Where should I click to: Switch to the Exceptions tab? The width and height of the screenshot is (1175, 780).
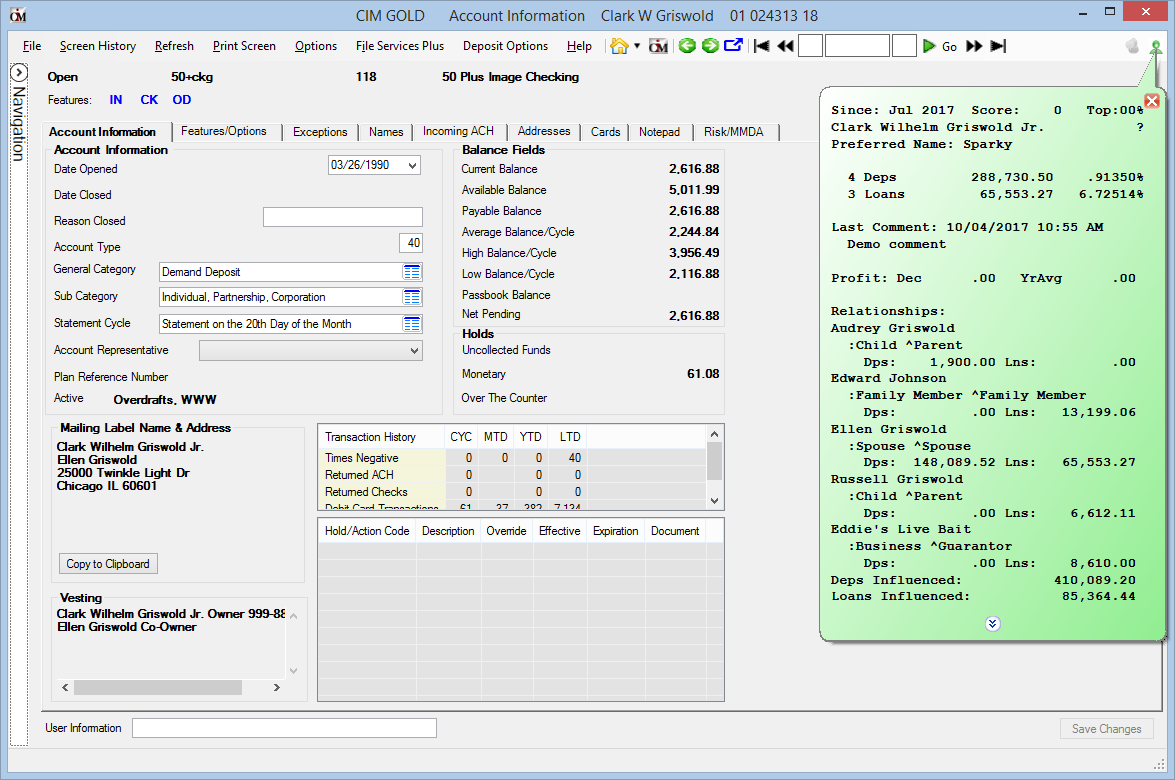tap(321, 132)
